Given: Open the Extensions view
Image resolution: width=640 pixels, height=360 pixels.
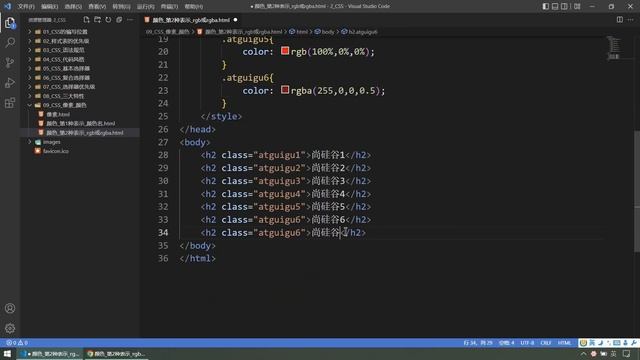Looking at the screenshot, I should point(10,102).
